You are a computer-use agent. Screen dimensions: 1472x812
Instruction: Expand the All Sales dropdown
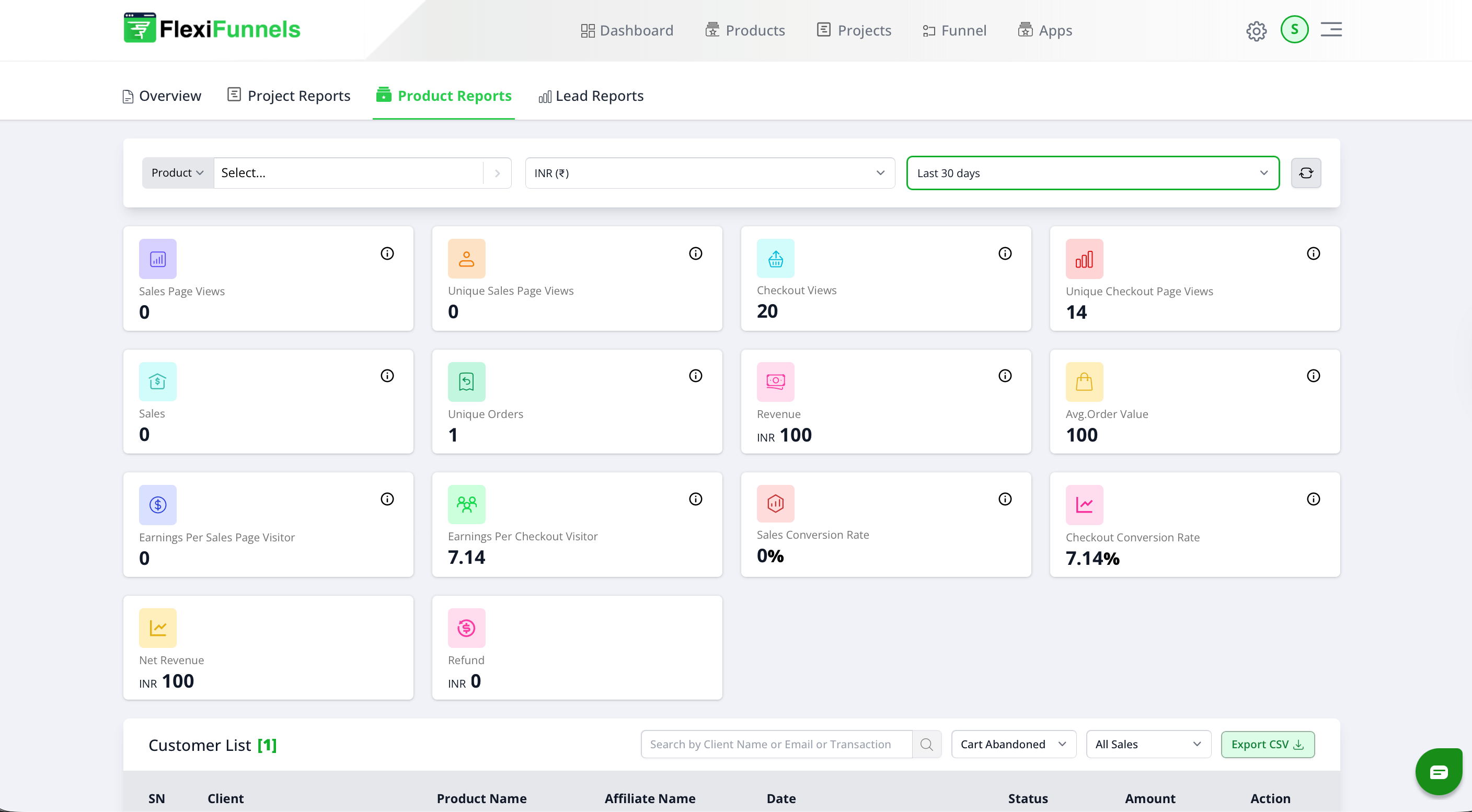coord(1148,745)
